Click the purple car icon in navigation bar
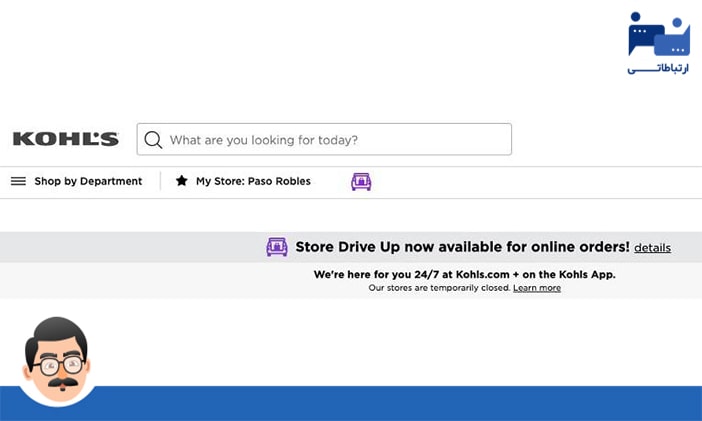The image size is (702, 421). [361, 181]
